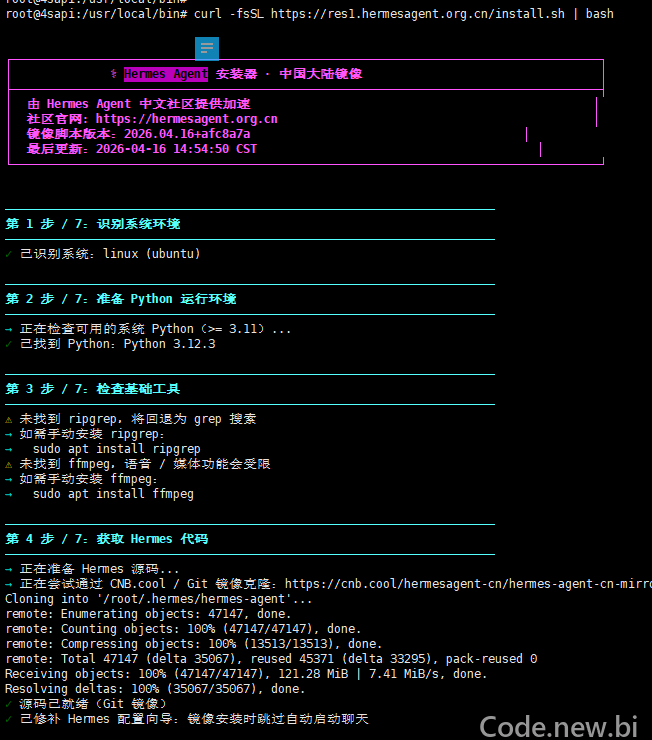Click the manual ffmpeg install hint line
The image size is (652, 740).
tap(82, 479)
